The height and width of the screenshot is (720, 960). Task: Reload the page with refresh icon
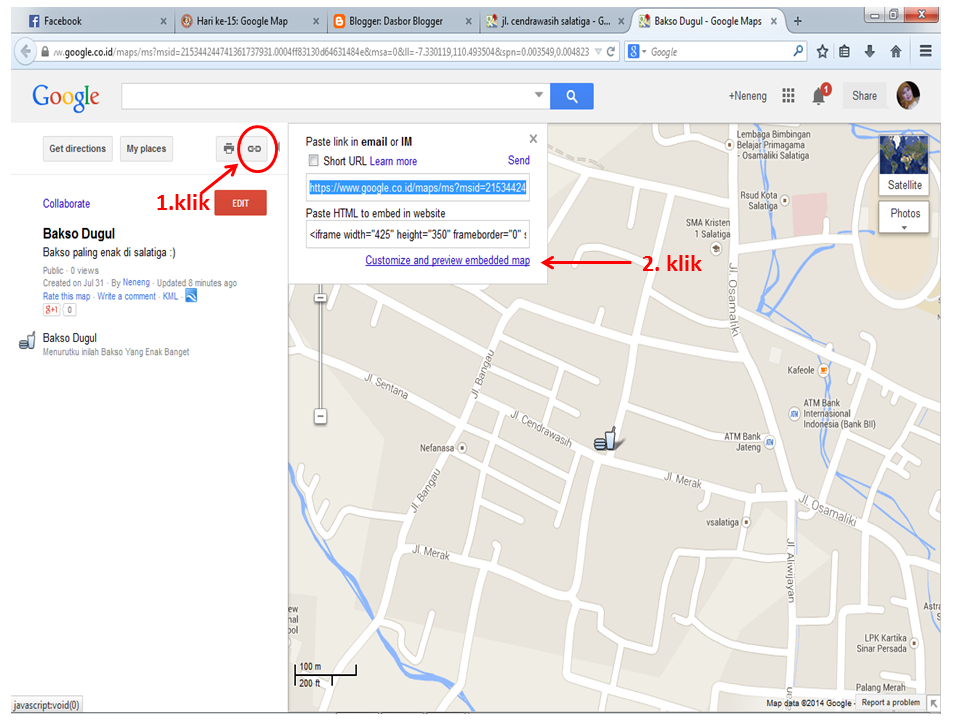tap(610, 52)
